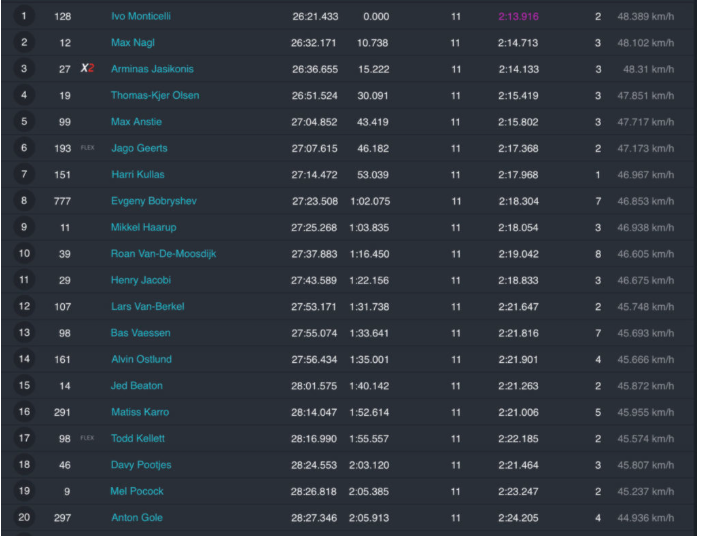Click the FLEX badge next to Jago Geerts

click(x=88, y=148)
